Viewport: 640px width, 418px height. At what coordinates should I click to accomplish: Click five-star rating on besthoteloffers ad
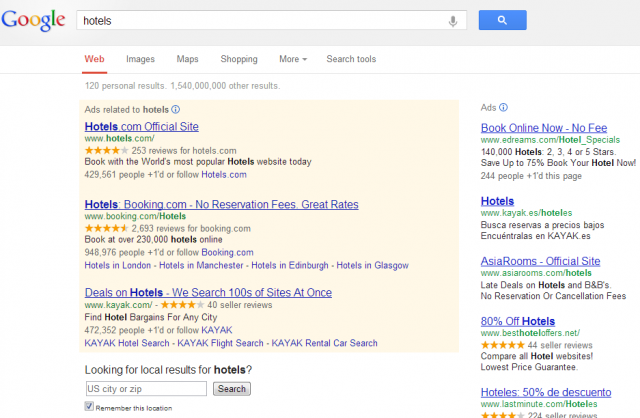pyautogui.click(x=502, y=345)
